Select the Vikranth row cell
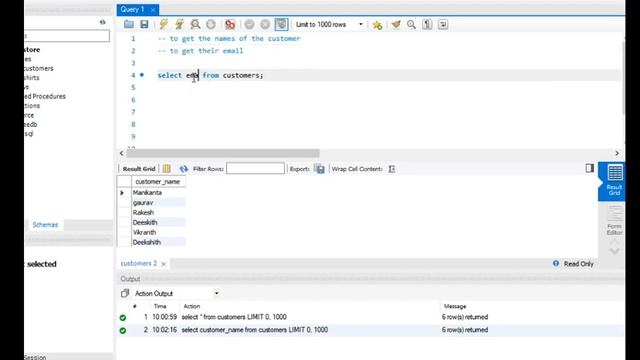This screenshot has height=360, width=640. (x=158, y=232)
